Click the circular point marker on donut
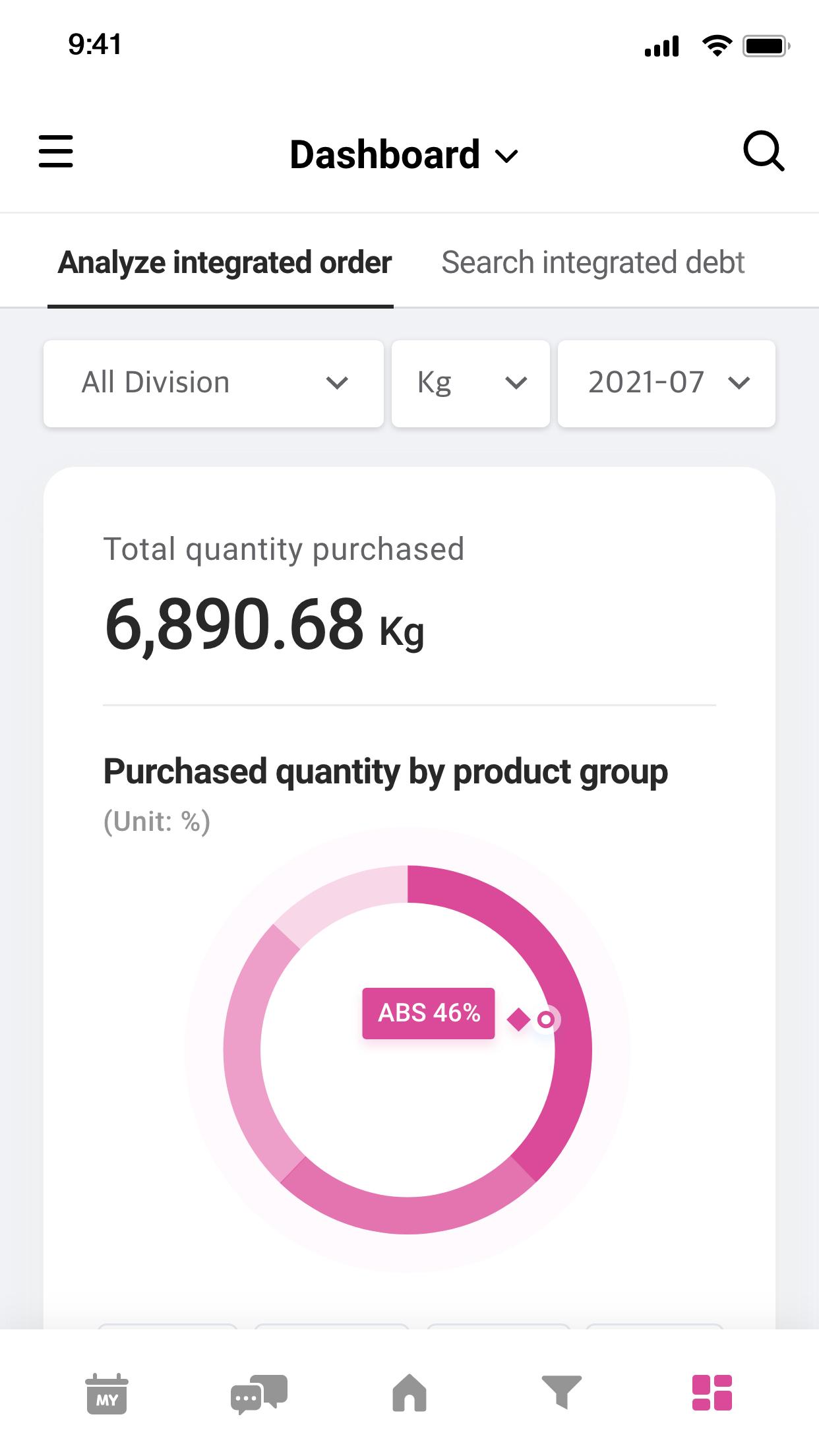819x1456 pixels. pos(545,1019)
